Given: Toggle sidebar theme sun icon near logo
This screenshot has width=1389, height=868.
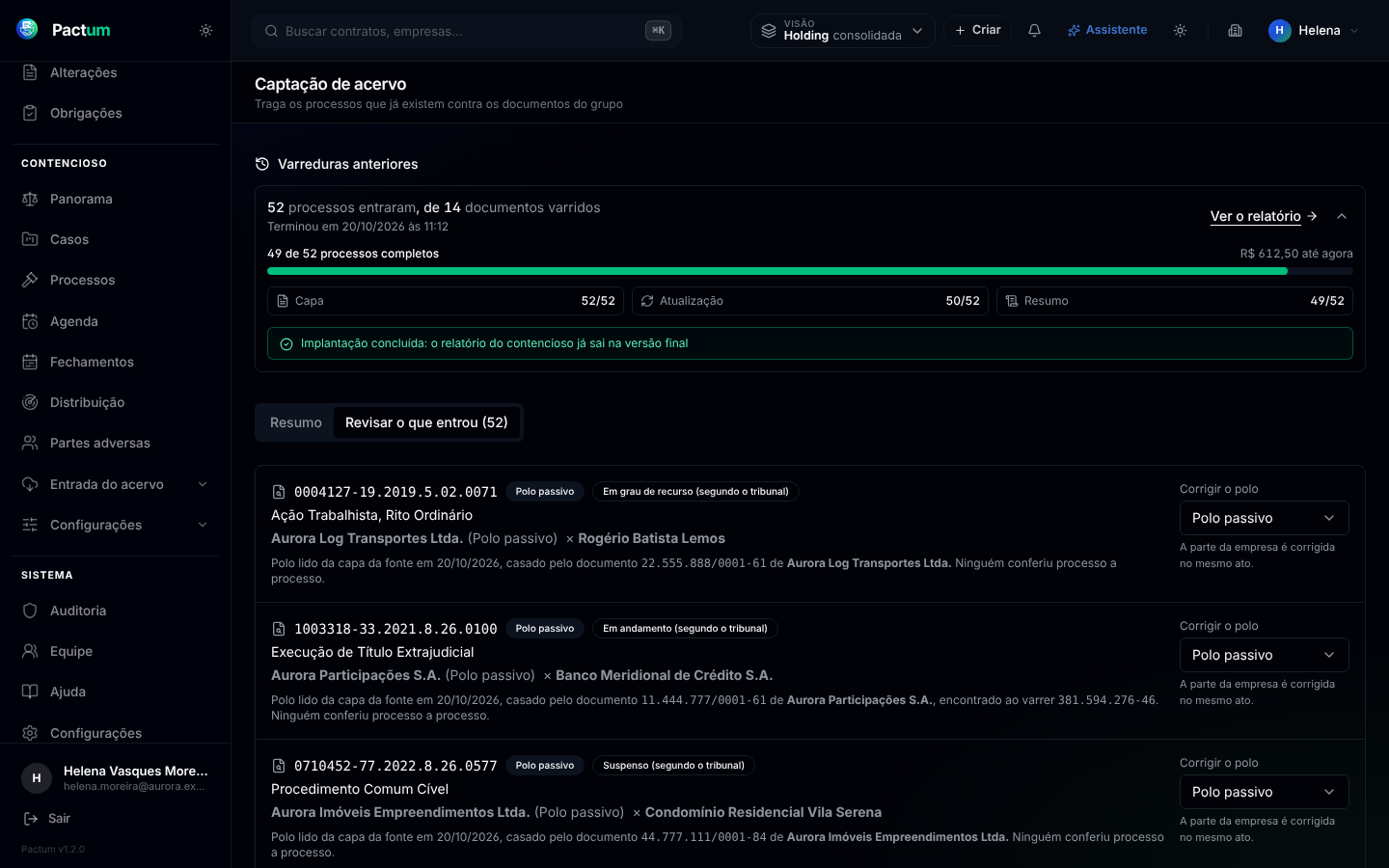Looking at the screenshot, I should point(205,31).
